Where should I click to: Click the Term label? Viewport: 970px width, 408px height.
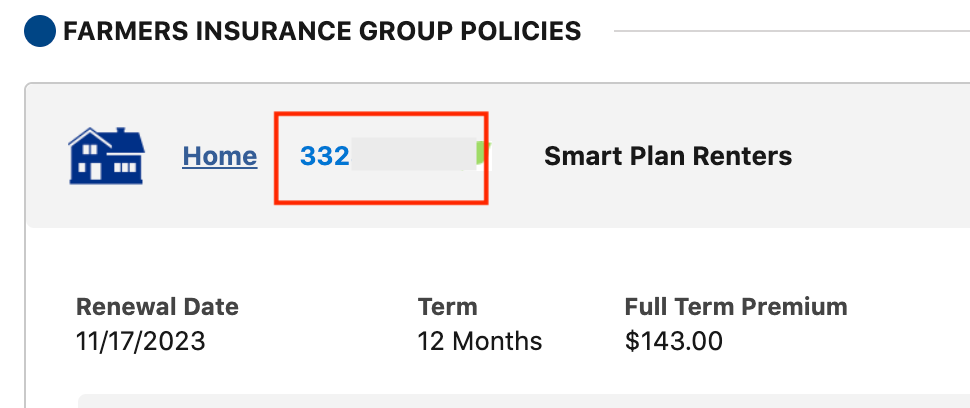(447, 306)
